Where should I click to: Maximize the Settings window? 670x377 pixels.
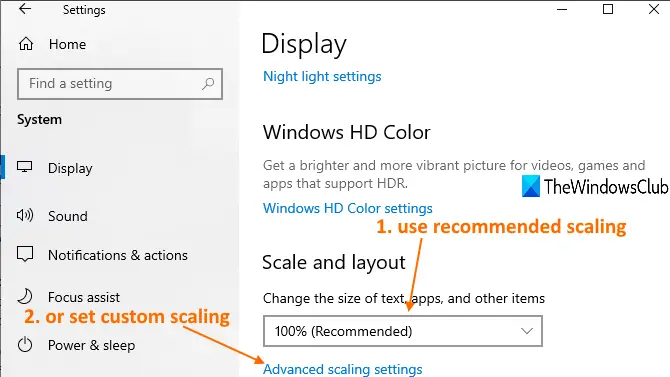[608, 9]
